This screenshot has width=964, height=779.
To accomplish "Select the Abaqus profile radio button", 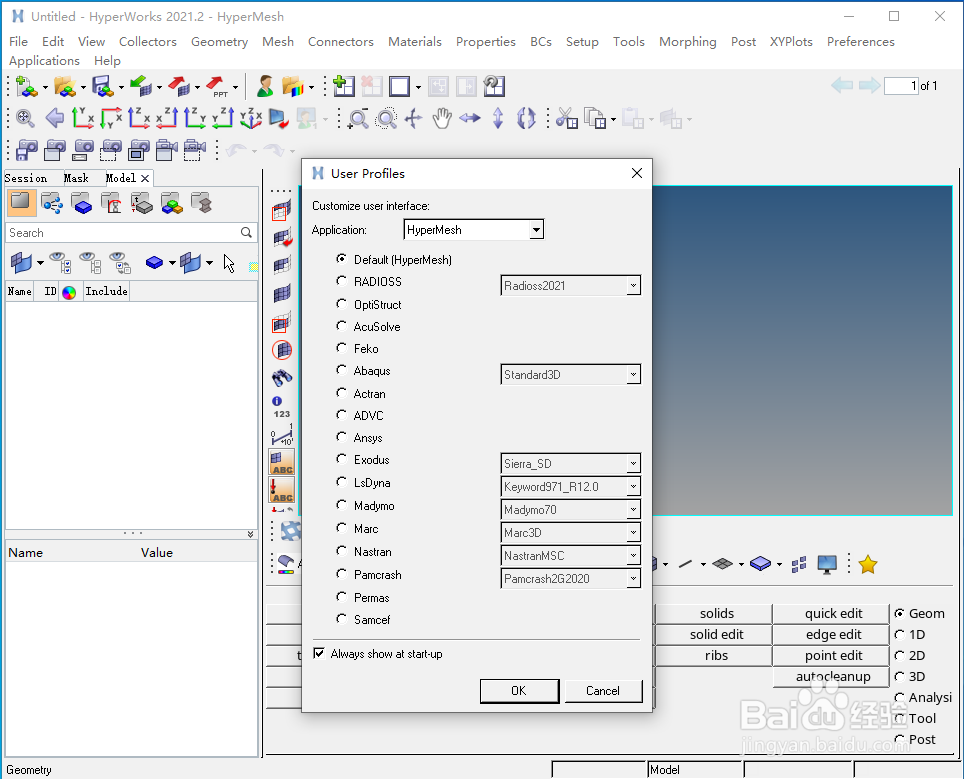I will 341,370.
